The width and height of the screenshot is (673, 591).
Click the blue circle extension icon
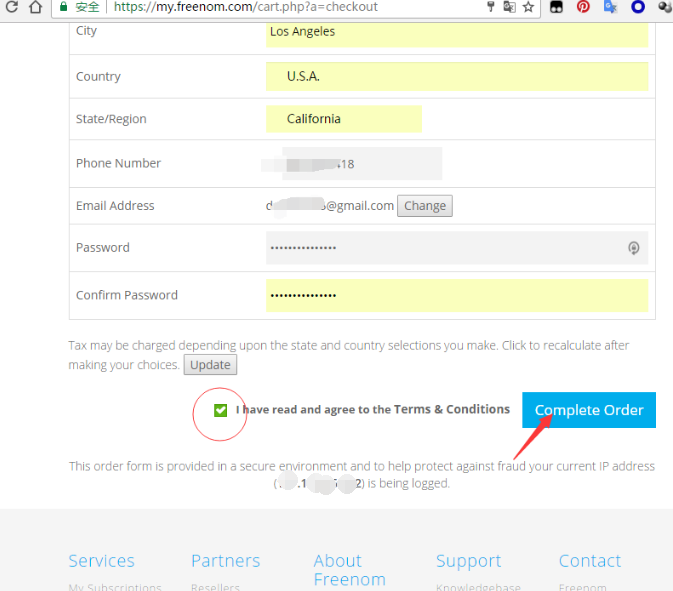(x=638, y=6)
